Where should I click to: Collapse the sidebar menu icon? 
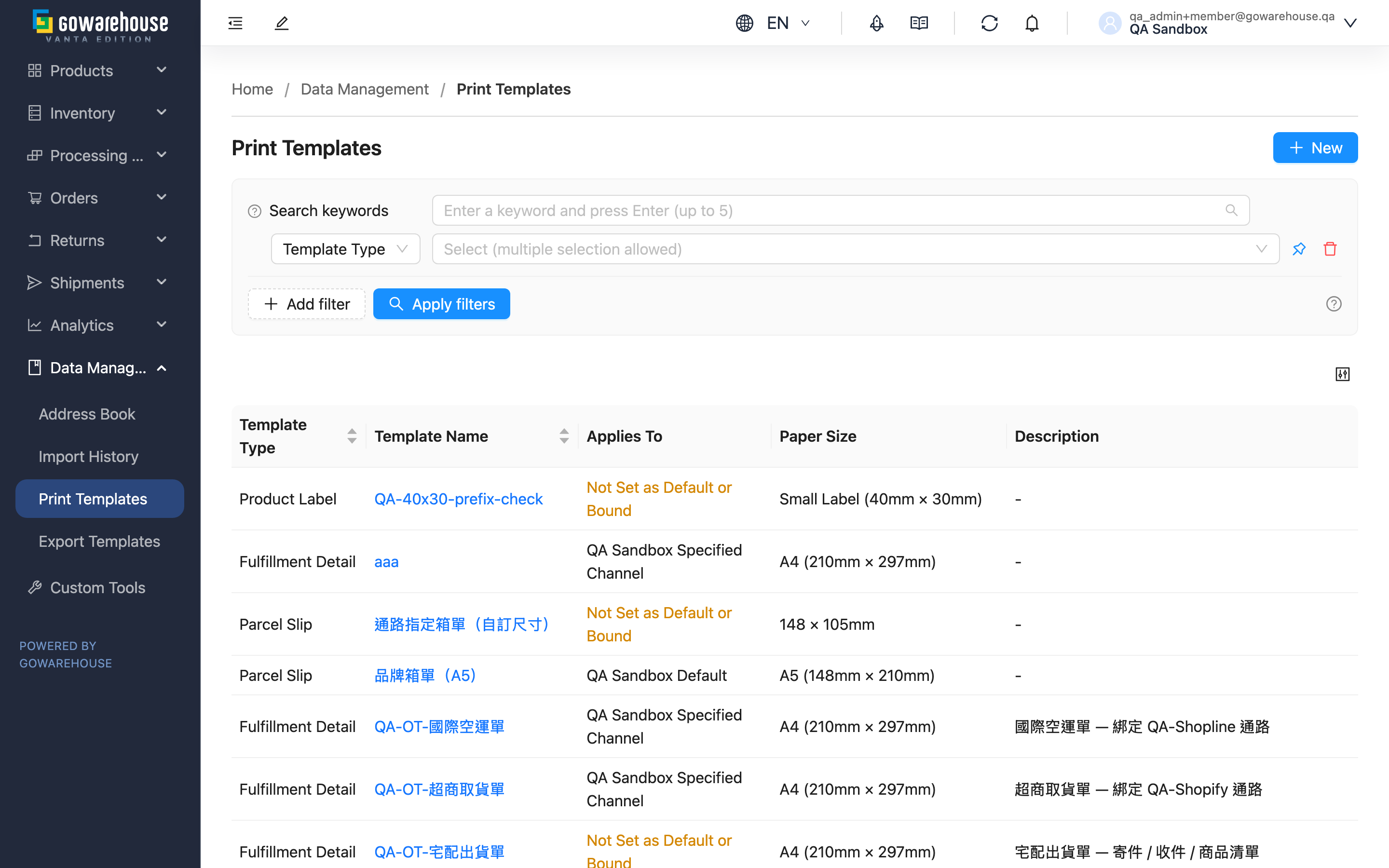pos(235,23)
